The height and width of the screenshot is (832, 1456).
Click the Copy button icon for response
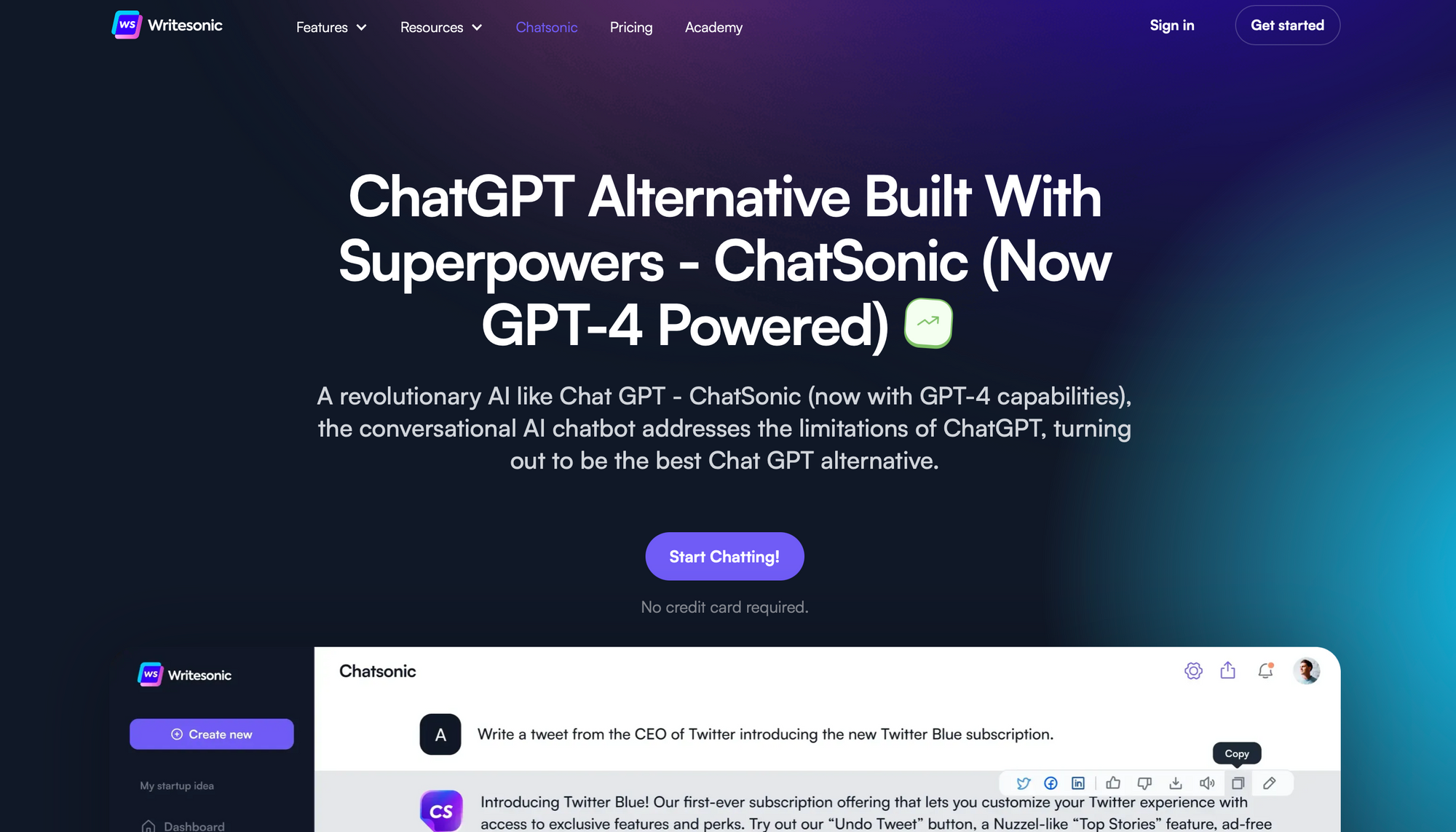click(x=1237, y=783)
